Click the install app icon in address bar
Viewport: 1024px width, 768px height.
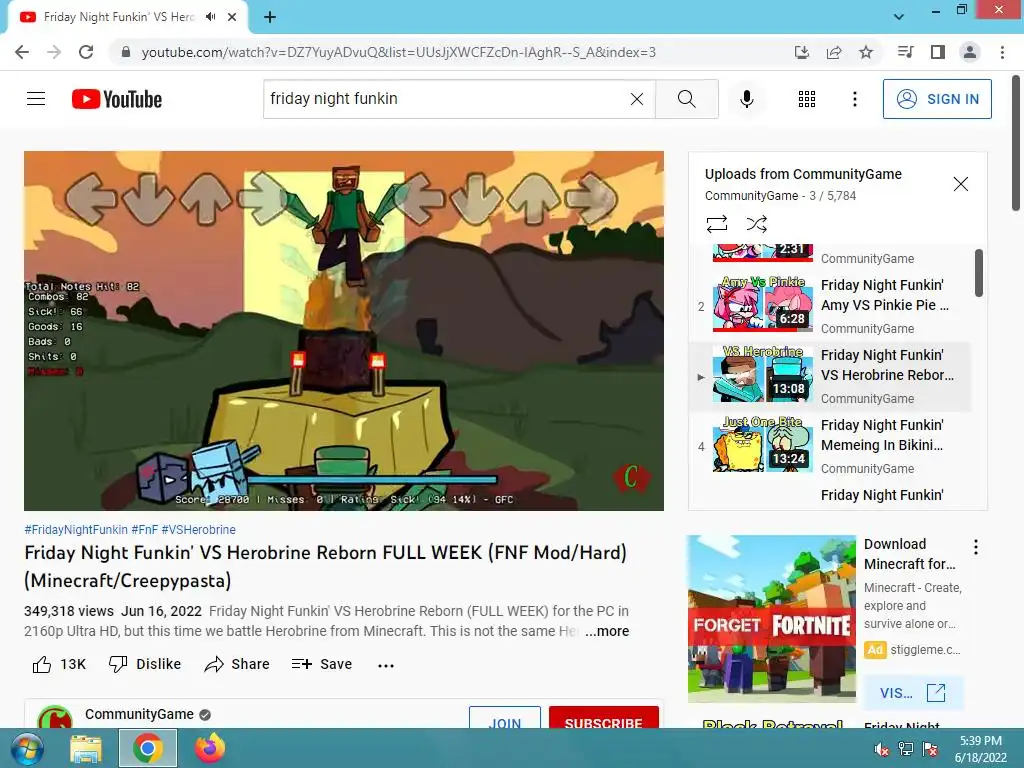pos(802,52)
